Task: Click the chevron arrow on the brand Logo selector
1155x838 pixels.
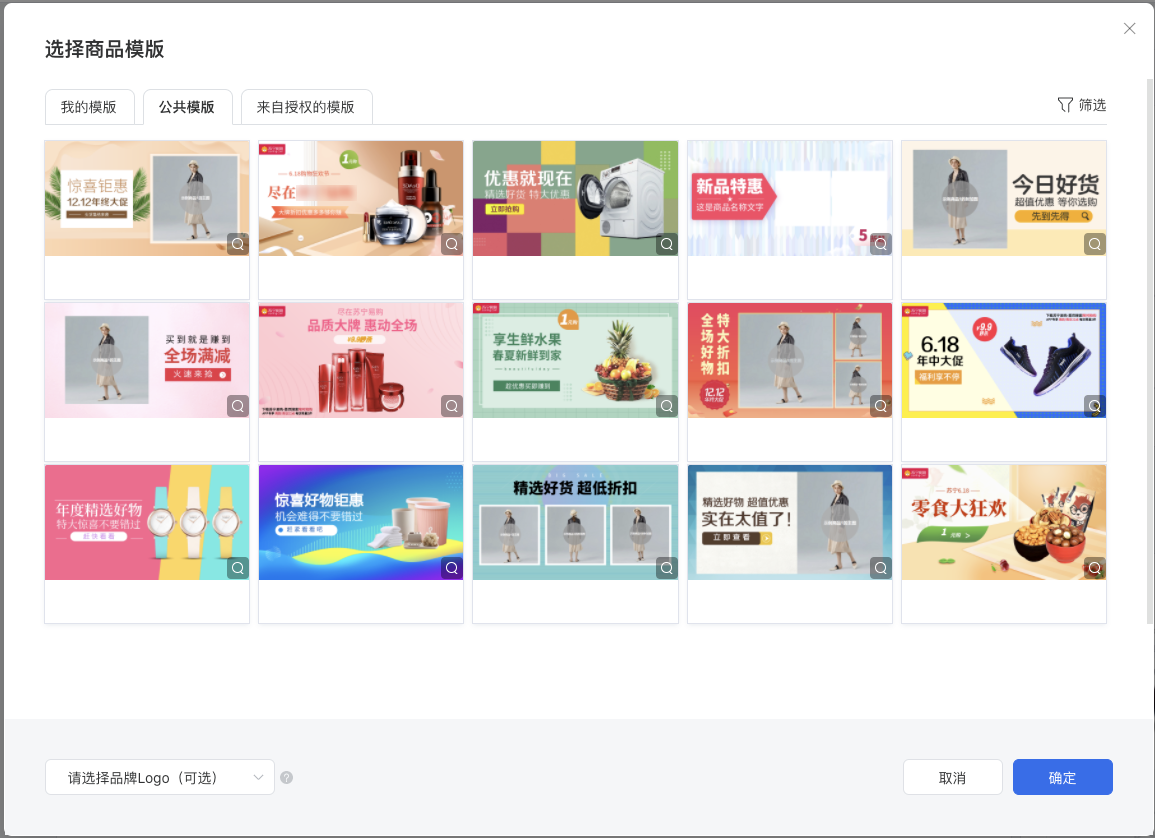Action: pyautogui.click(x=260, y=777)
